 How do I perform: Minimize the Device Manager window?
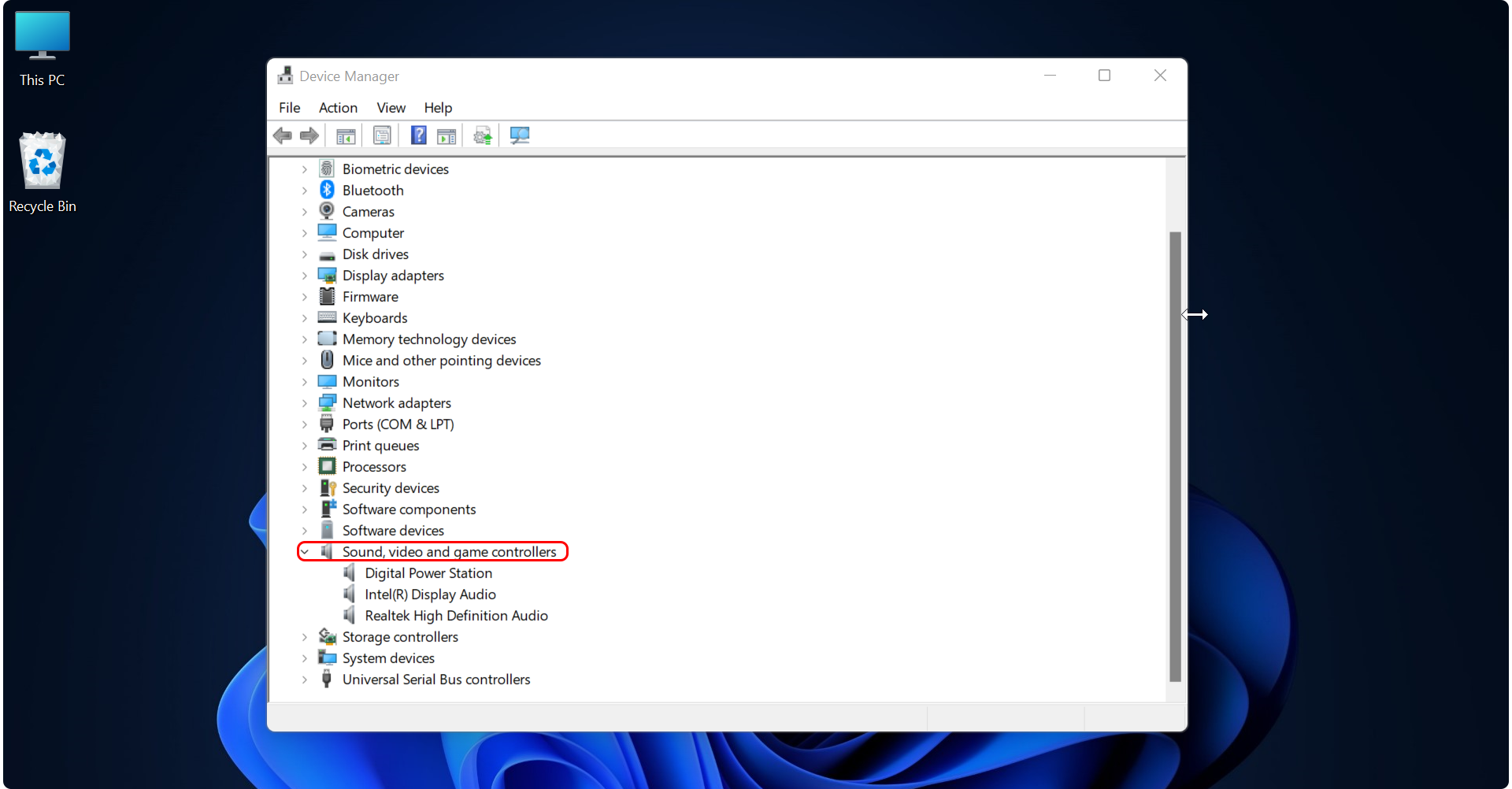[x=1050, y=76]
